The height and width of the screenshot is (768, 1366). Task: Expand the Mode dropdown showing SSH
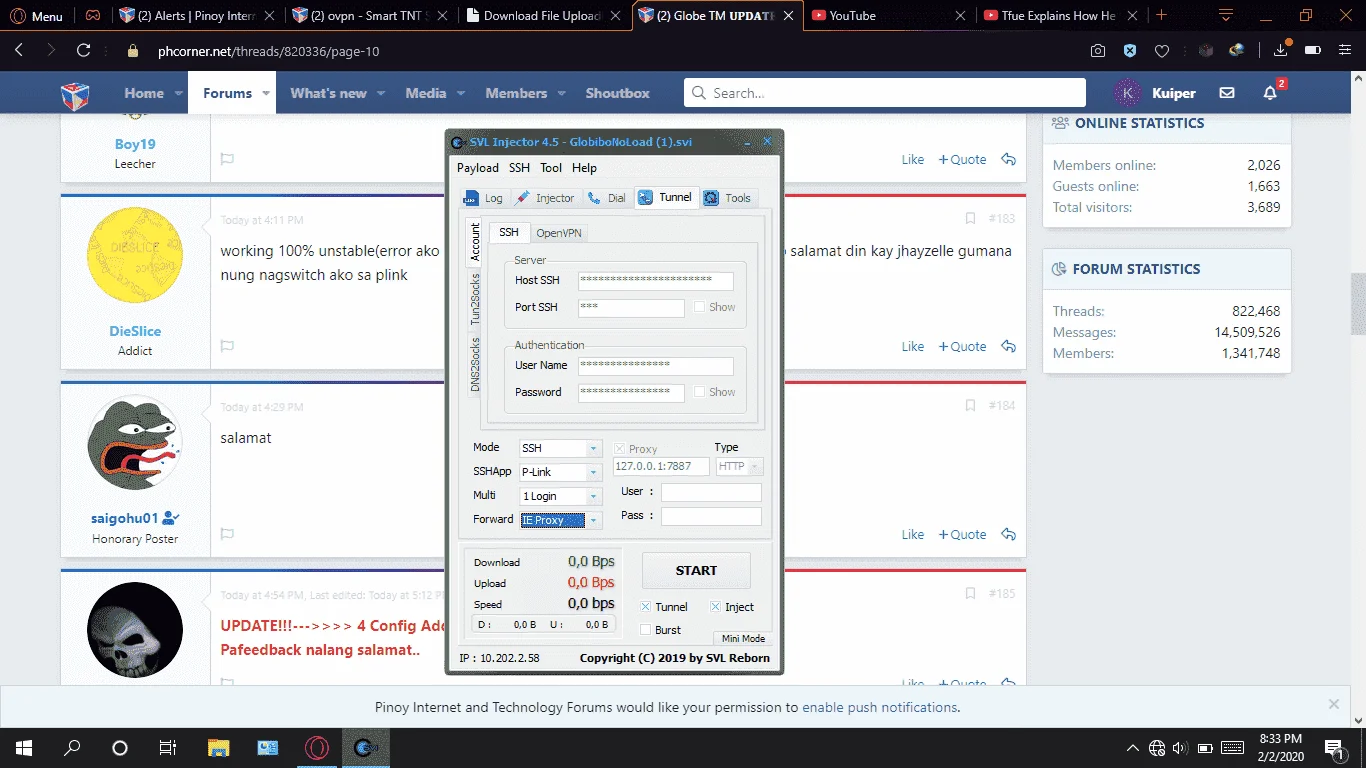pyautogui.click(x=594, y=449)
